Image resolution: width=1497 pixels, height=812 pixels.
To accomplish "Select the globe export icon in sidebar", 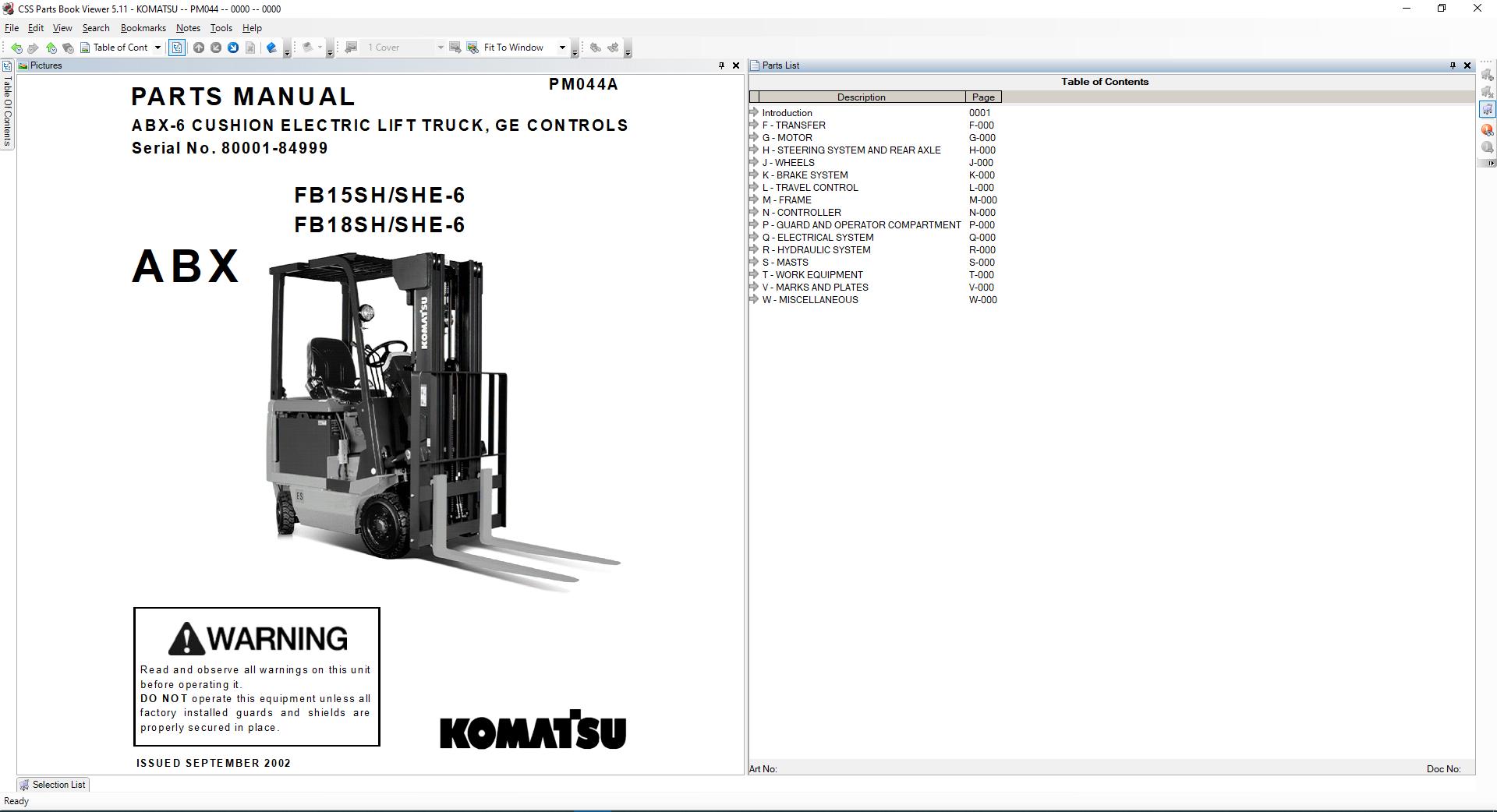I will [1486, 147].
